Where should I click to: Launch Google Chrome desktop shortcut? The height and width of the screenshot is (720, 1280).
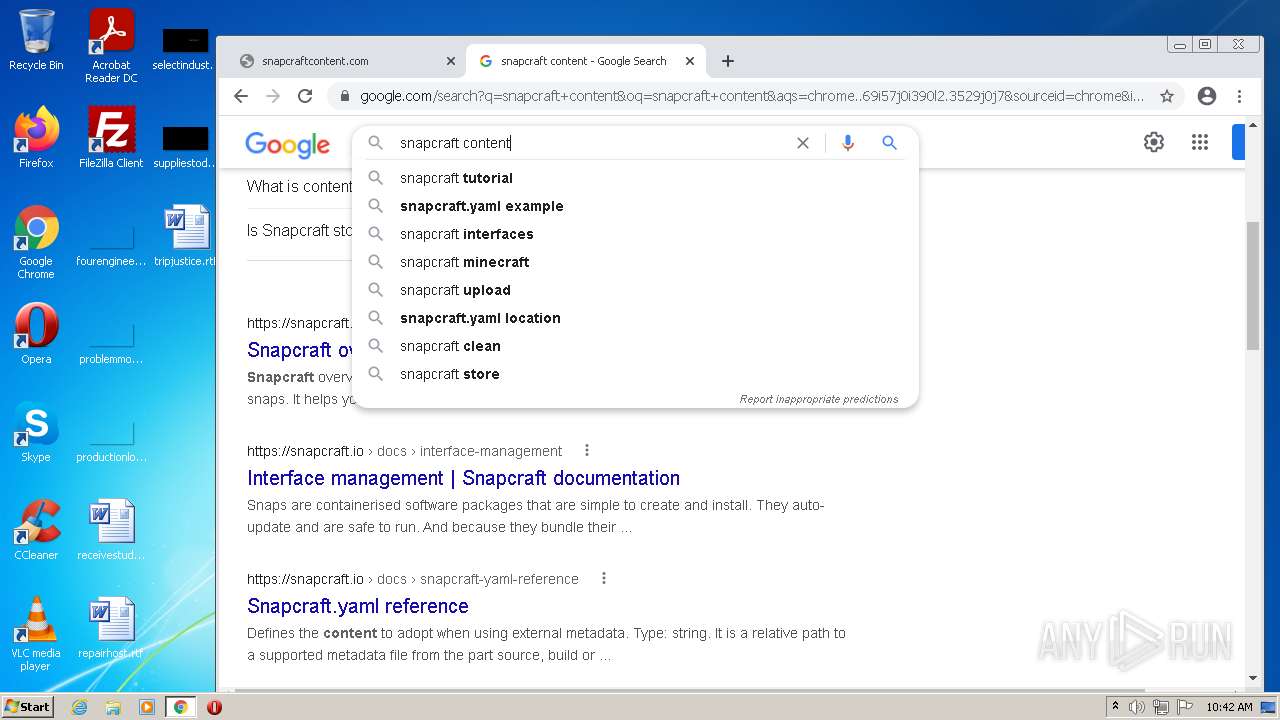point(36,242)
